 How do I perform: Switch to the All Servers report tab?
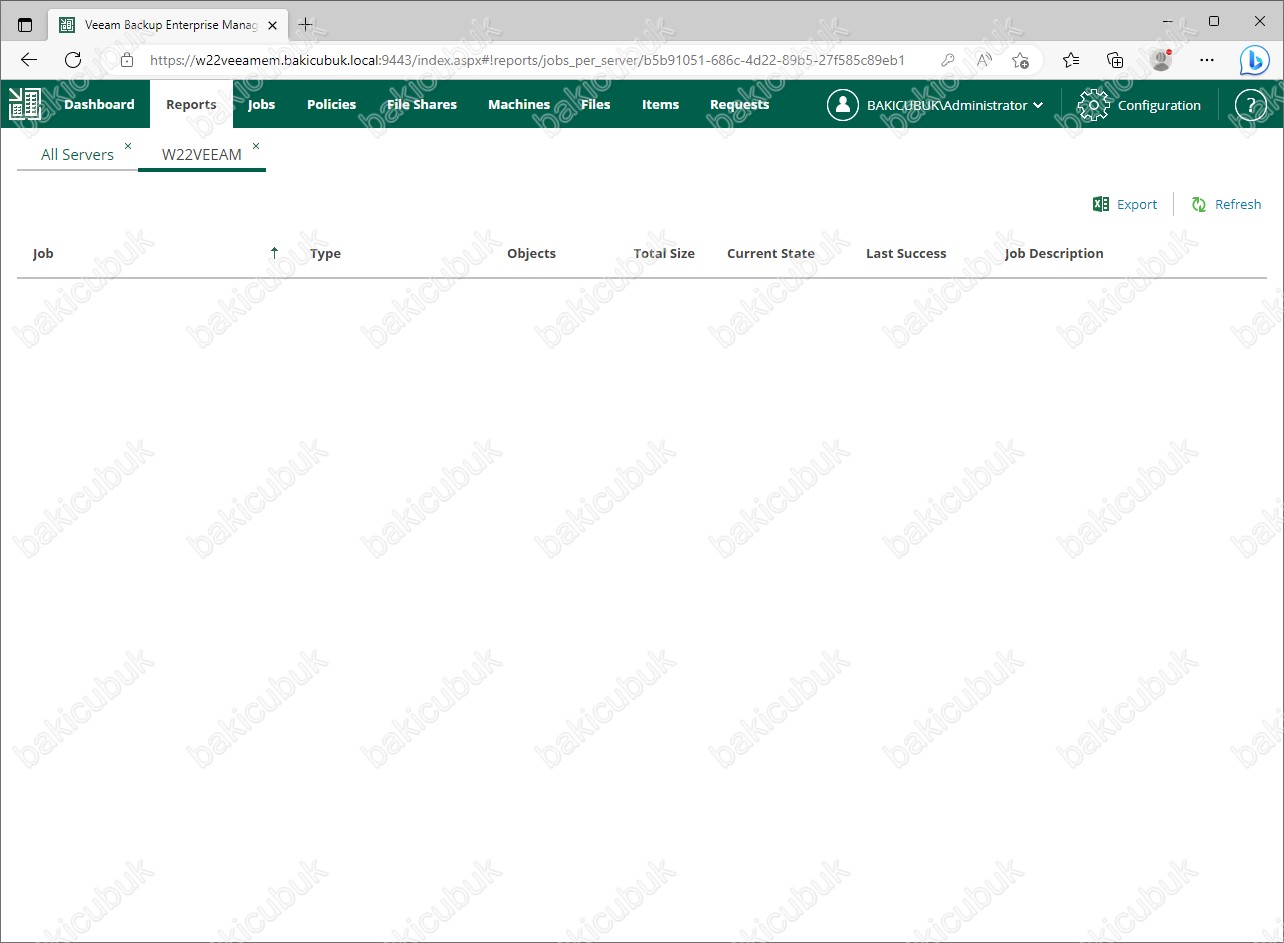77,155
